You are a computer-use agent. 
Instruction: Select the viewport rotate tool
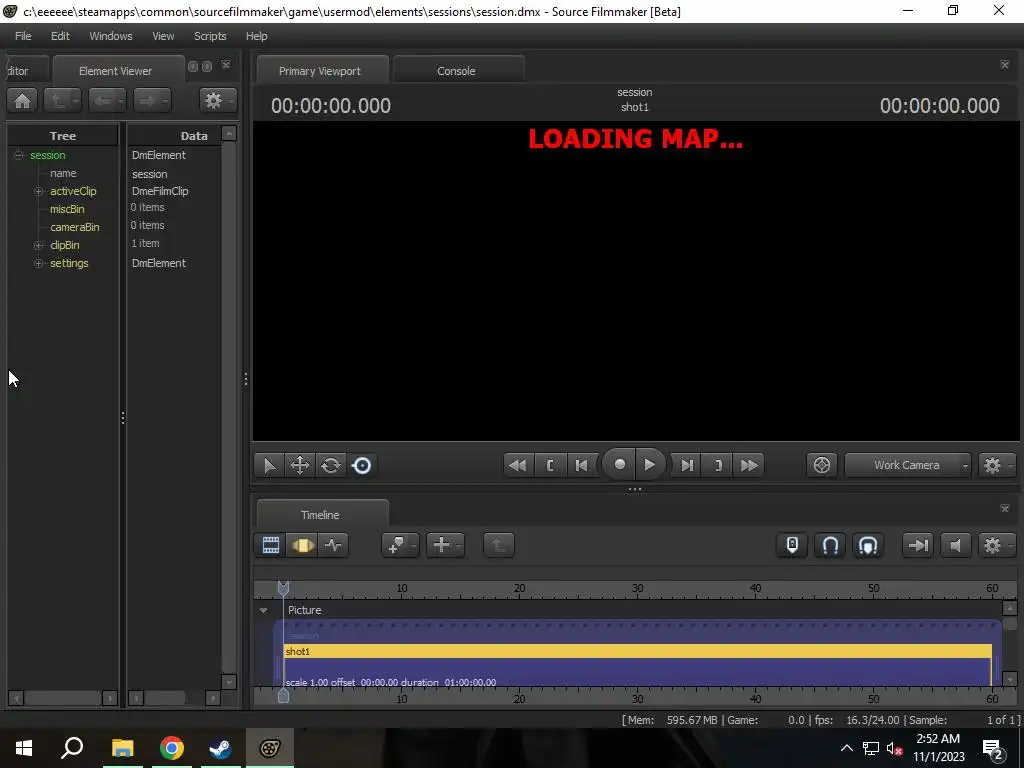pos(331,466)
